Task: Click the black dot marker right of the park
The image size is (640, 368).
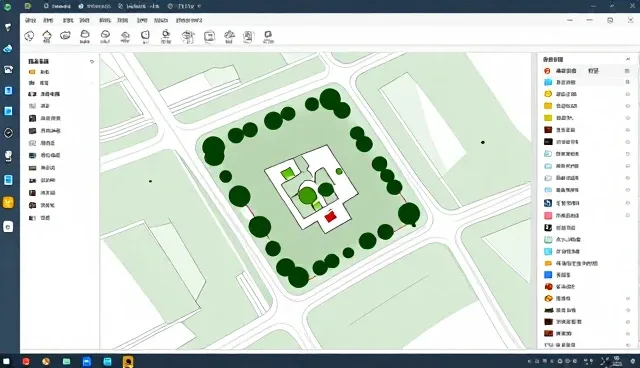Action: pos(483,142)
